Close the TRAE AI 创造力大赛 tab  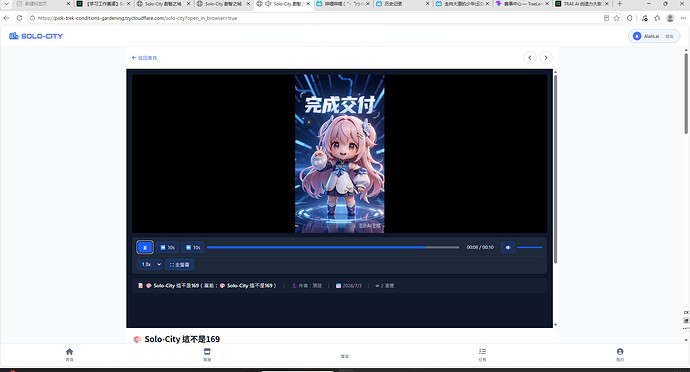pyautogui.click(x=607, y=4)
